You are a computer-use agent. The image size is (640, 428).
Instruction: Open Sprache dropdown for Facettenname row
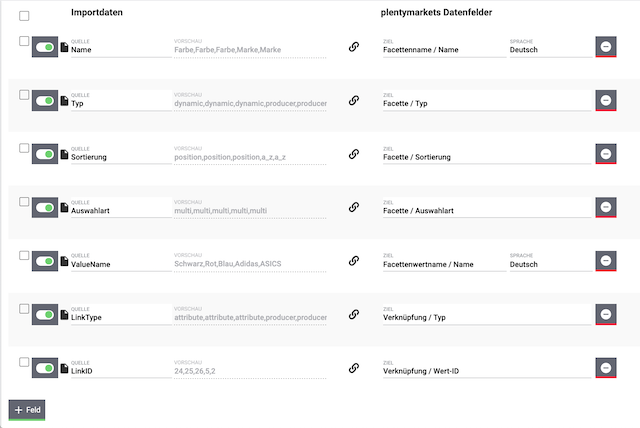click(x=547, y=50)
